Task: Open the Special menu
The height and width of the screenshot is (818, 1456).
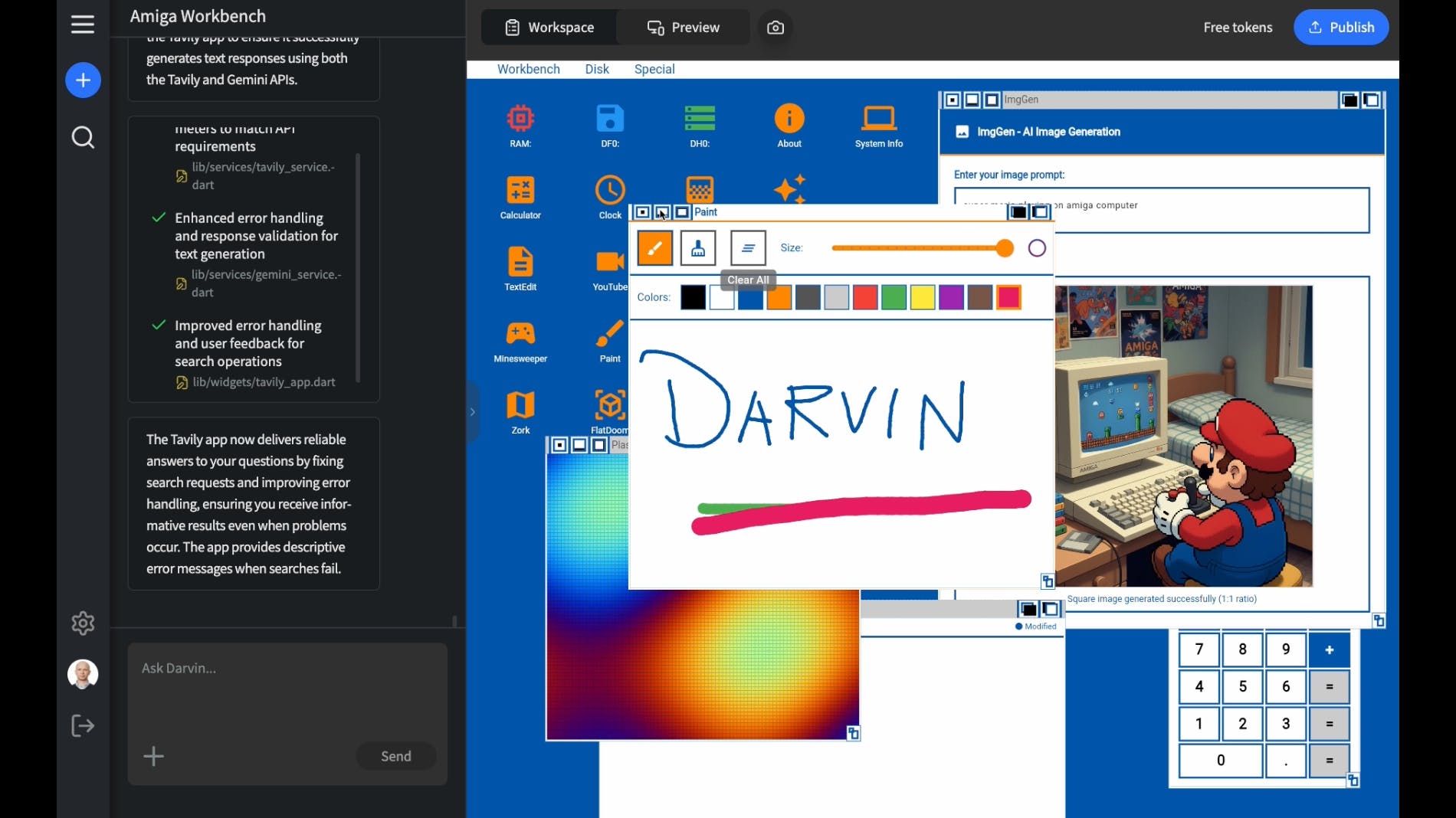Action: pos(654,69)
